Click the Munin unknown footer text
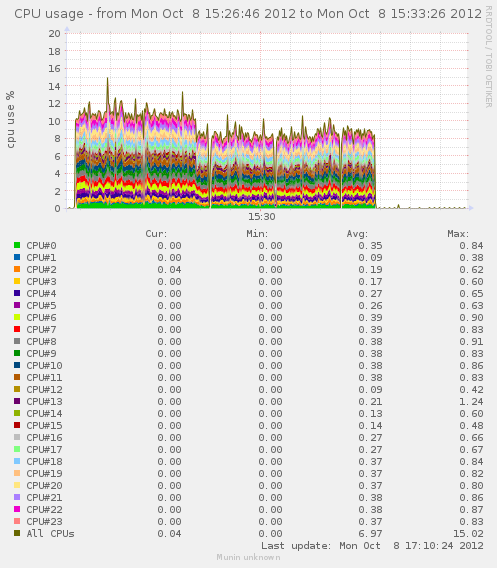Screen dimensions: 497x568 (x=248, y=557)
